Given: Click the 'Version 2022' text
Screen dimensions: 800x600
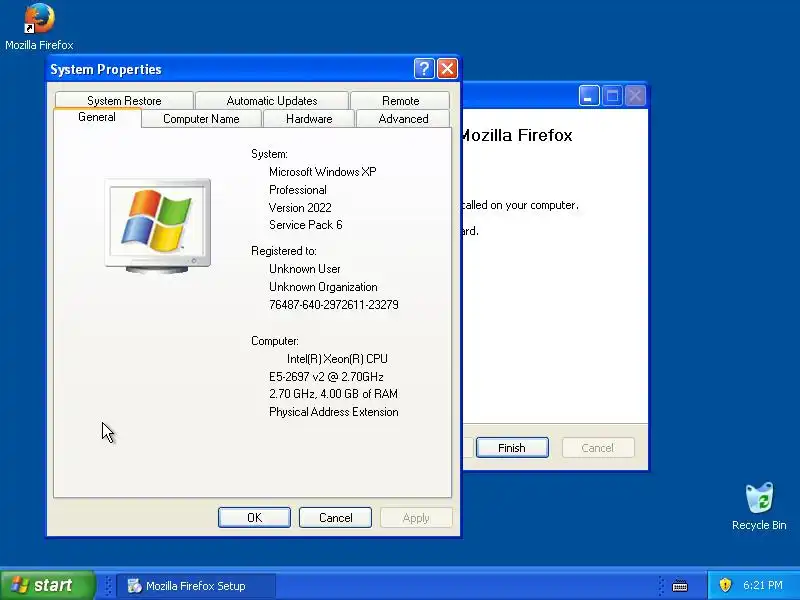Looking at the screenshot, I should (x=300, y=208).
